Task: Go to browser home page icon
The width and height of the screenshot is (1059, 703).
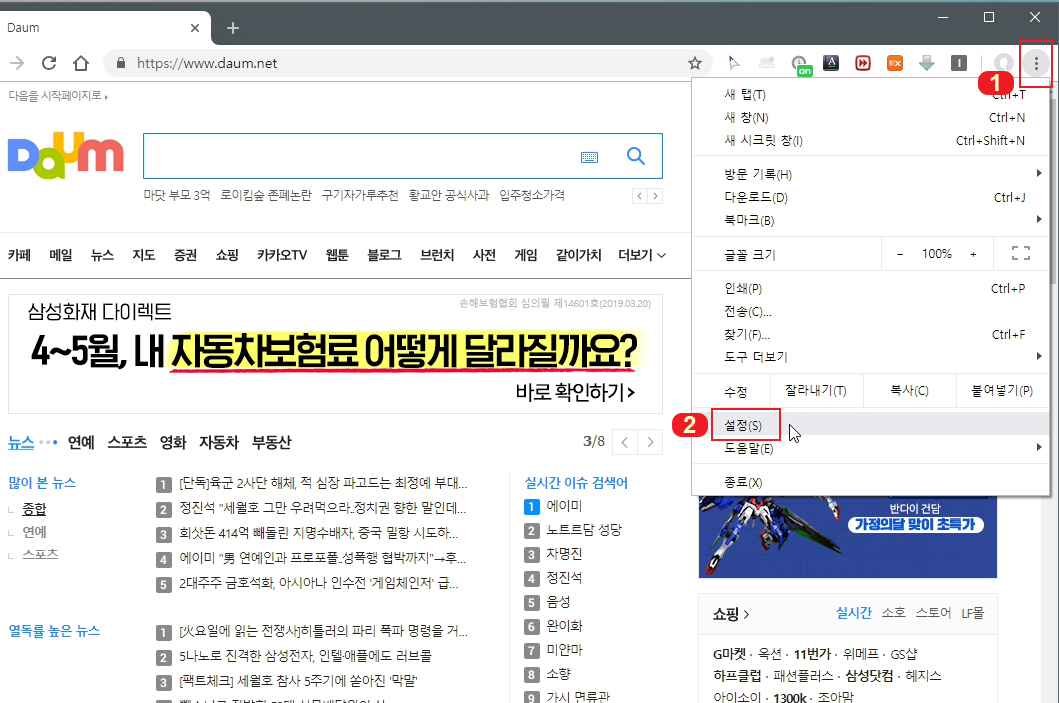Action: (x=81, y=63)
